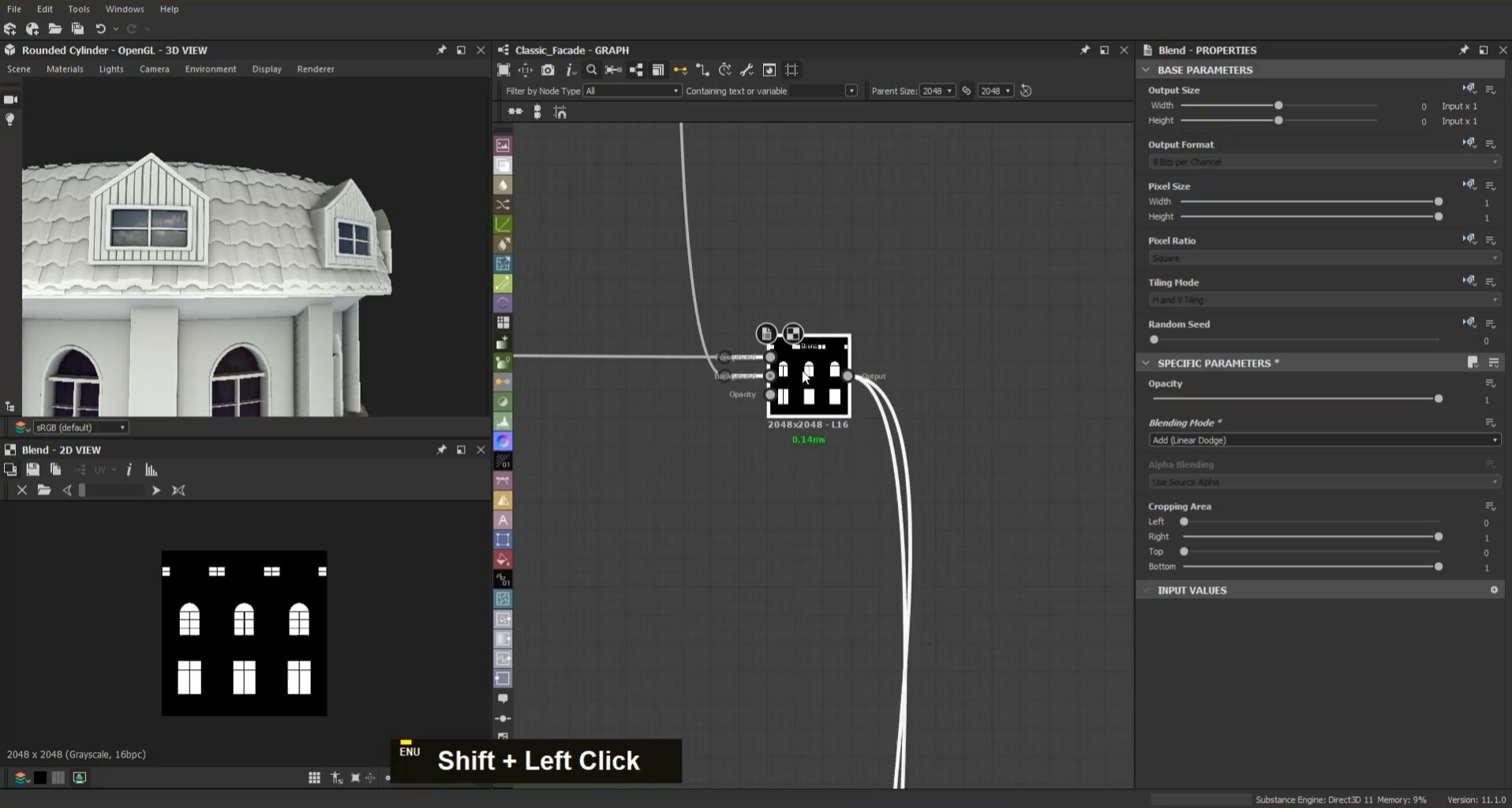Click the light bulb icon in 3D View
The image size is (1512, 808).
point(10,119)
